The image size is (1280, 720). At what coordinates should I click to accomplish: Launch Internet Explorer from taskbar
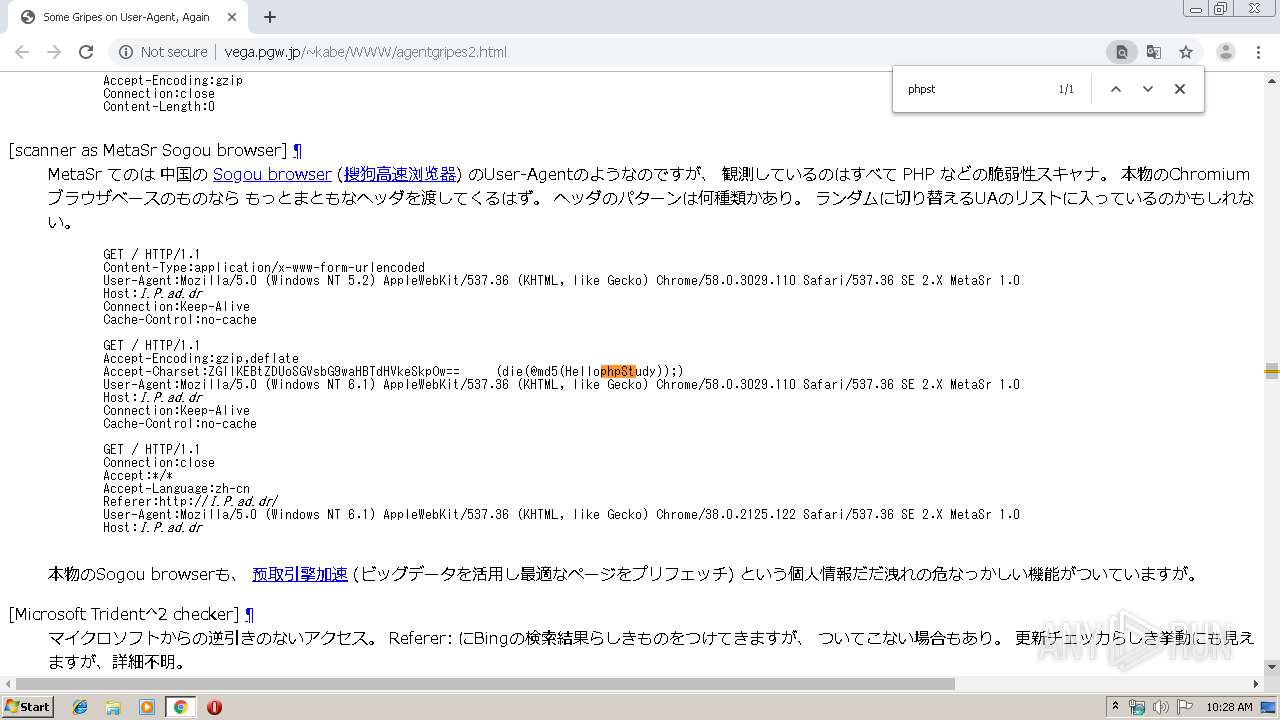point(80,707)
